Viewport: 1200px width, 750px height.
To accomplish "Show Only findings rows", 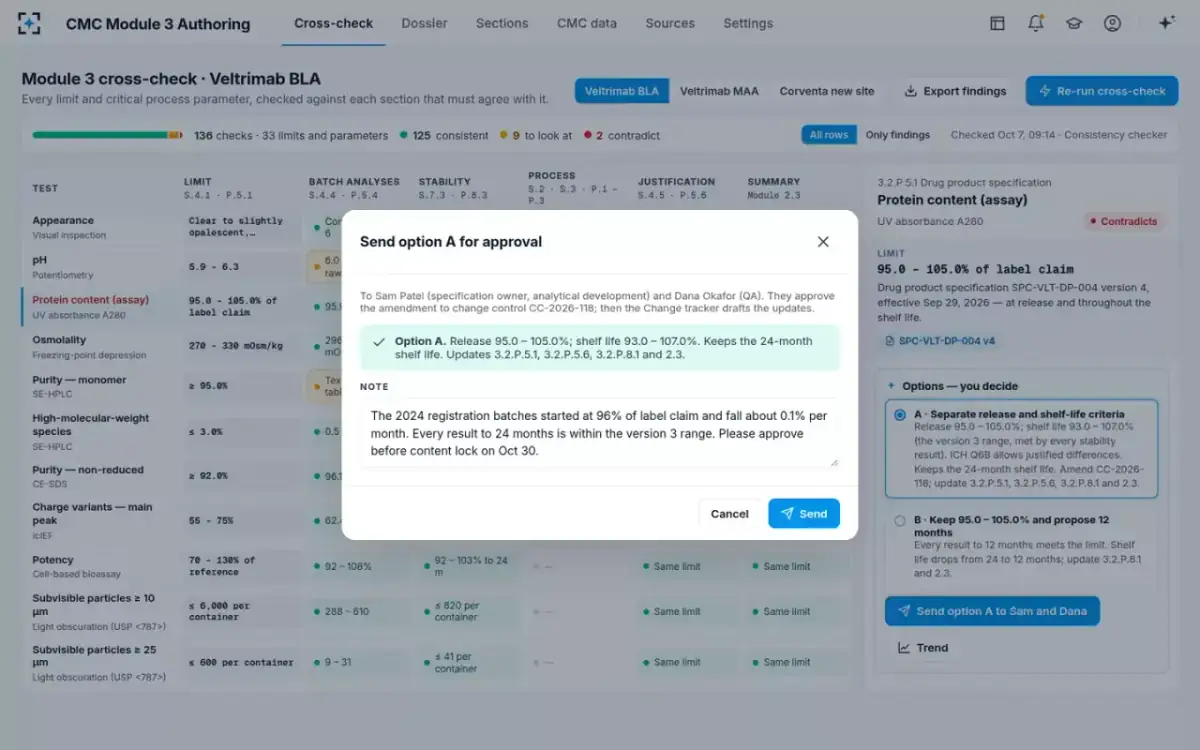I will pyautogui.click(x=898, y=135).
